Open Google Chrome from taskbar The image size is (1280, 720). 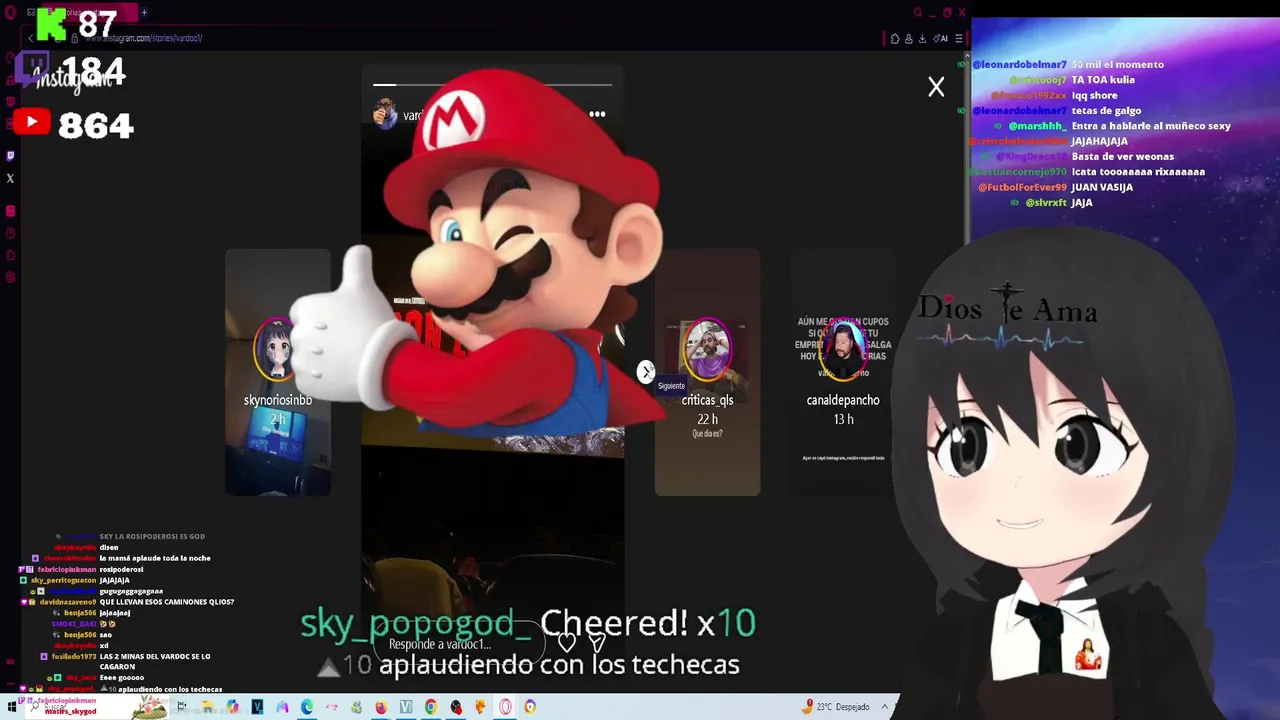point(431,707)
